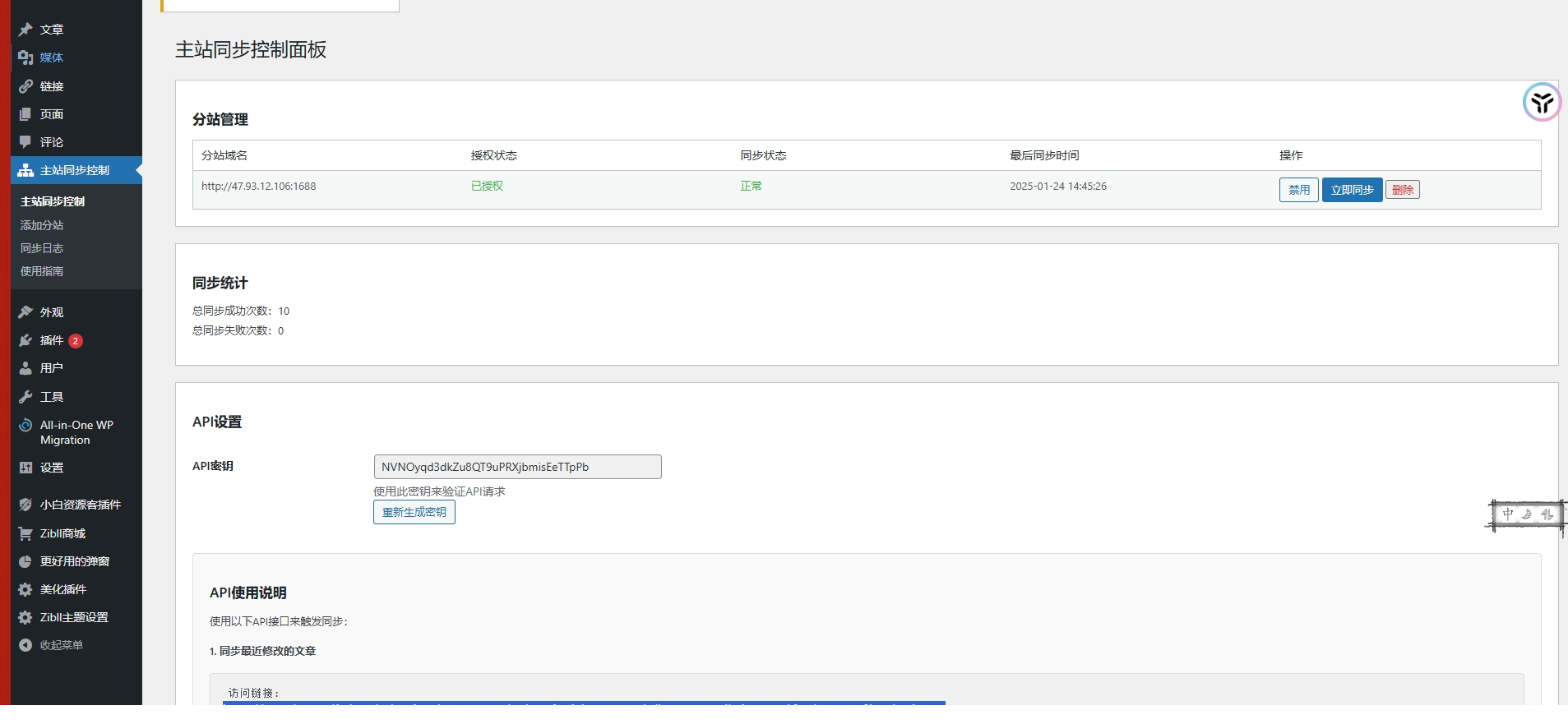Click the 1. 同步最近修改的文章 heading
1568x724 pixels.
click(262, 651)
